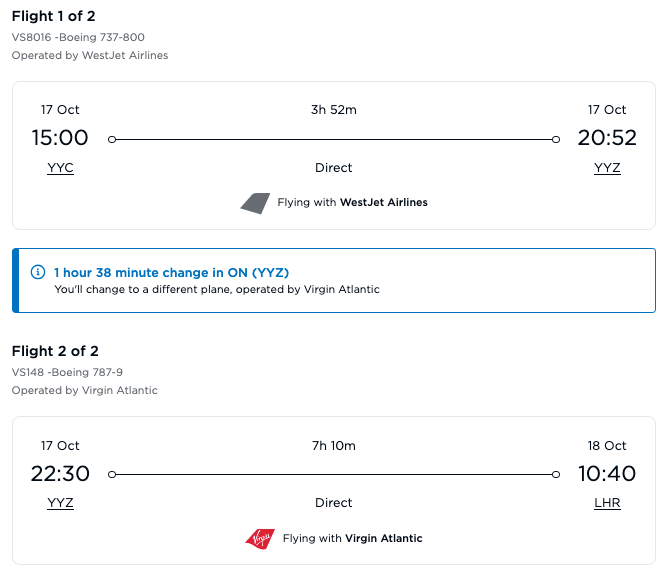Click the 1 hour 38 minute change heading
Viewport: 672px width, 580px height.
pyautogui.click(x=171, y=272)
